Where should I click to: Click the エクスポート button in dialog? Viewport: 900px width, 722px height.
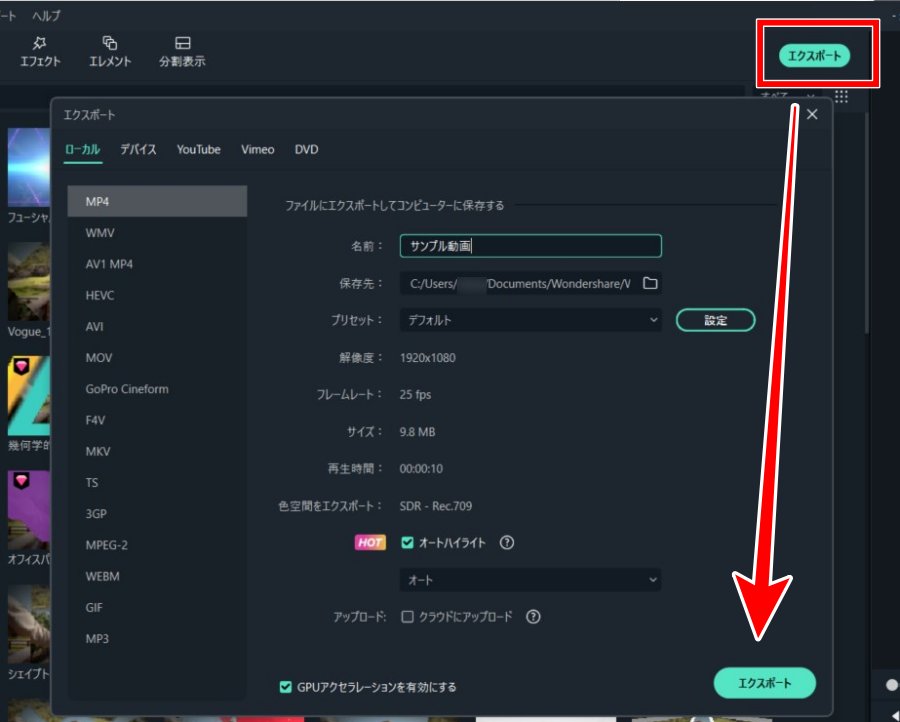(765, 683)
